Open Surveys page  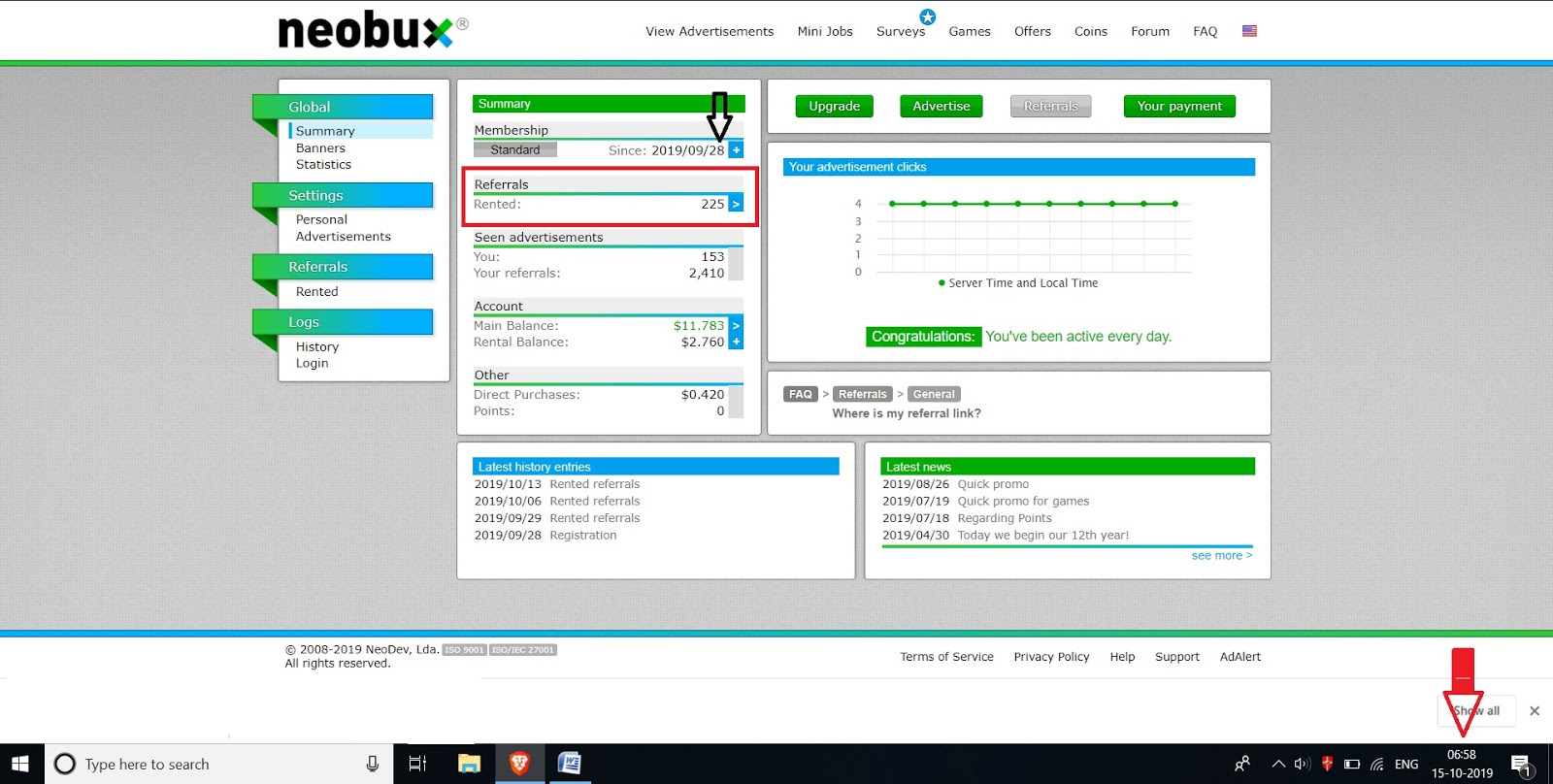point(901,31)
